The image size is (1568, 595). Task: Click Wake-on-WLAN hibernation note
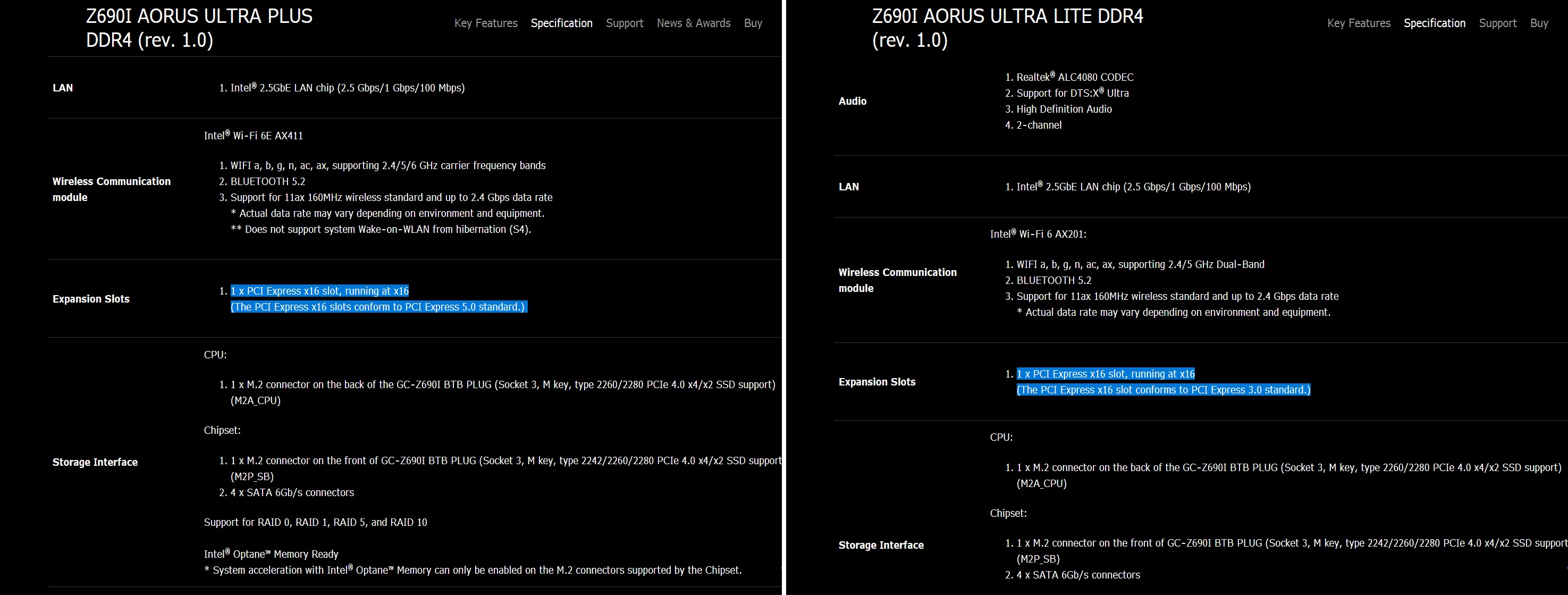click(381, 230)
